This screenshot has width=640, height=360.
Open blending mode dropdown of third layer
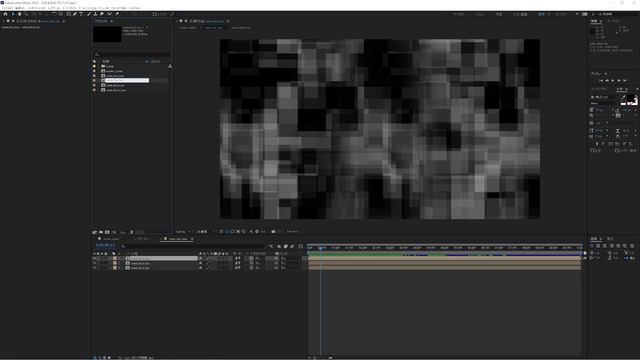[238, 268]
